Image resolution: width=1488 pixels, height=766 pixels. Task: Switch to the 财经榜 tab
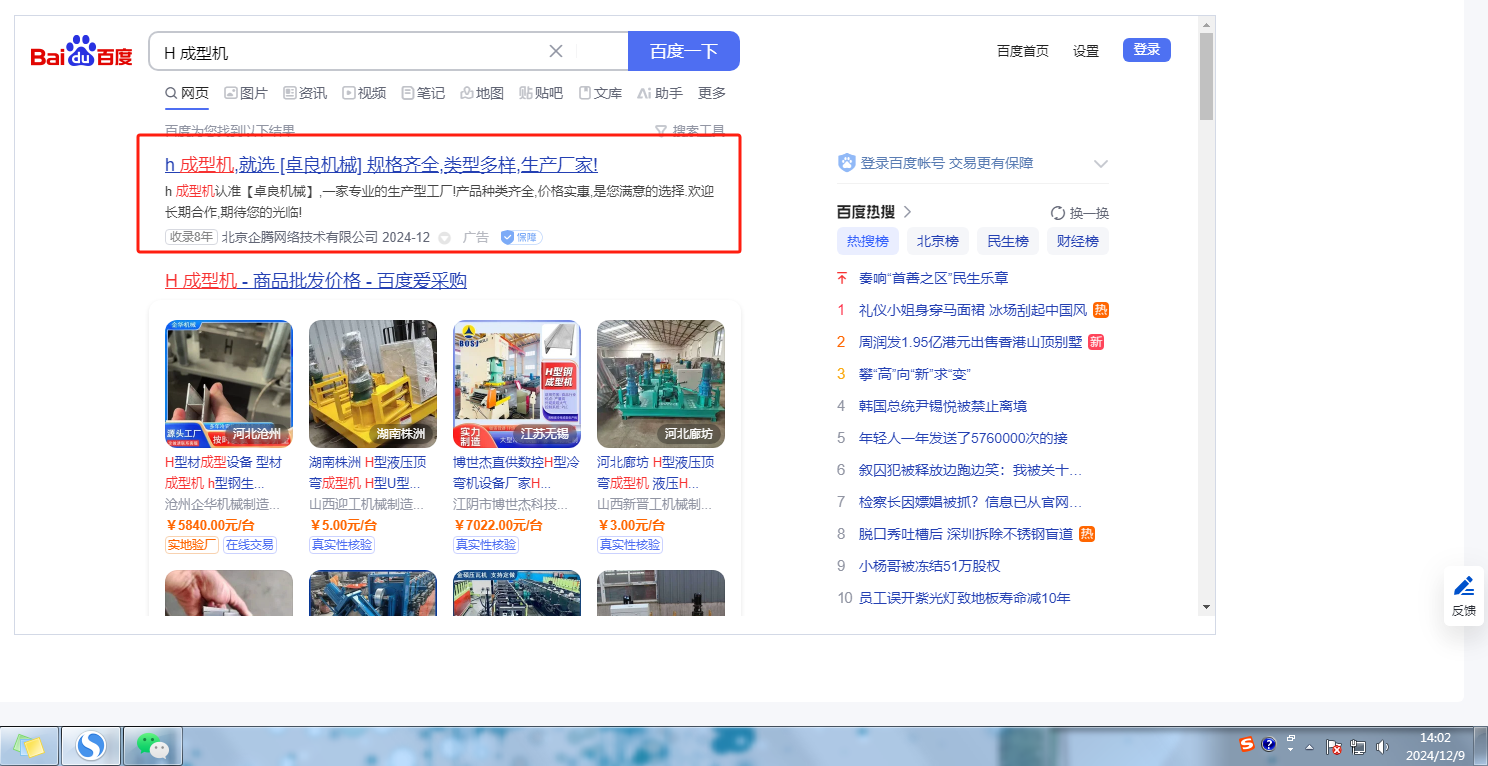tap(1078, 241)
